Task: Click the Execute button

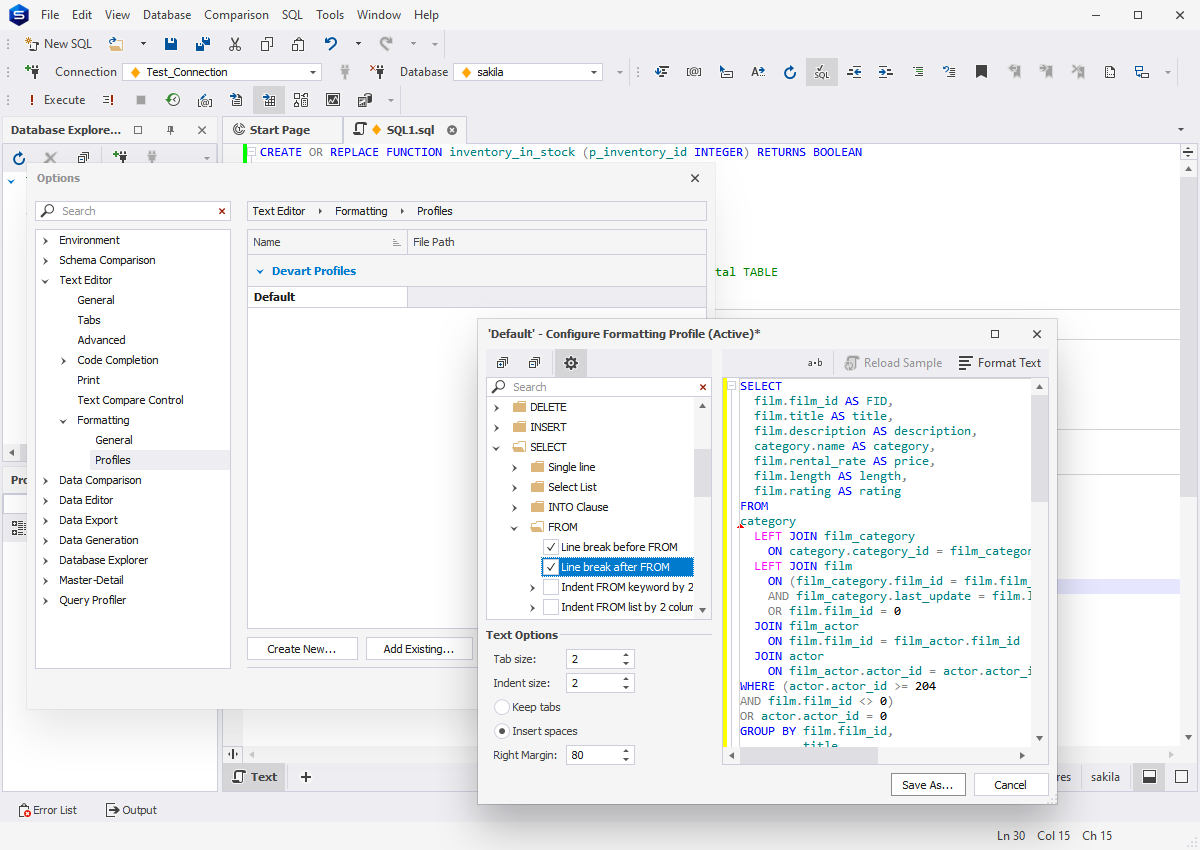Action: 57,100
